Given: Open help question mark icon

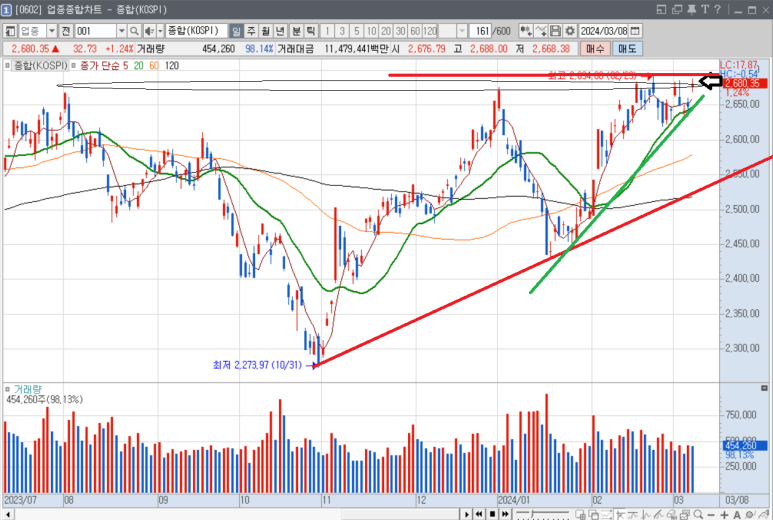Looking at the screenshot, I should [717, 9].
